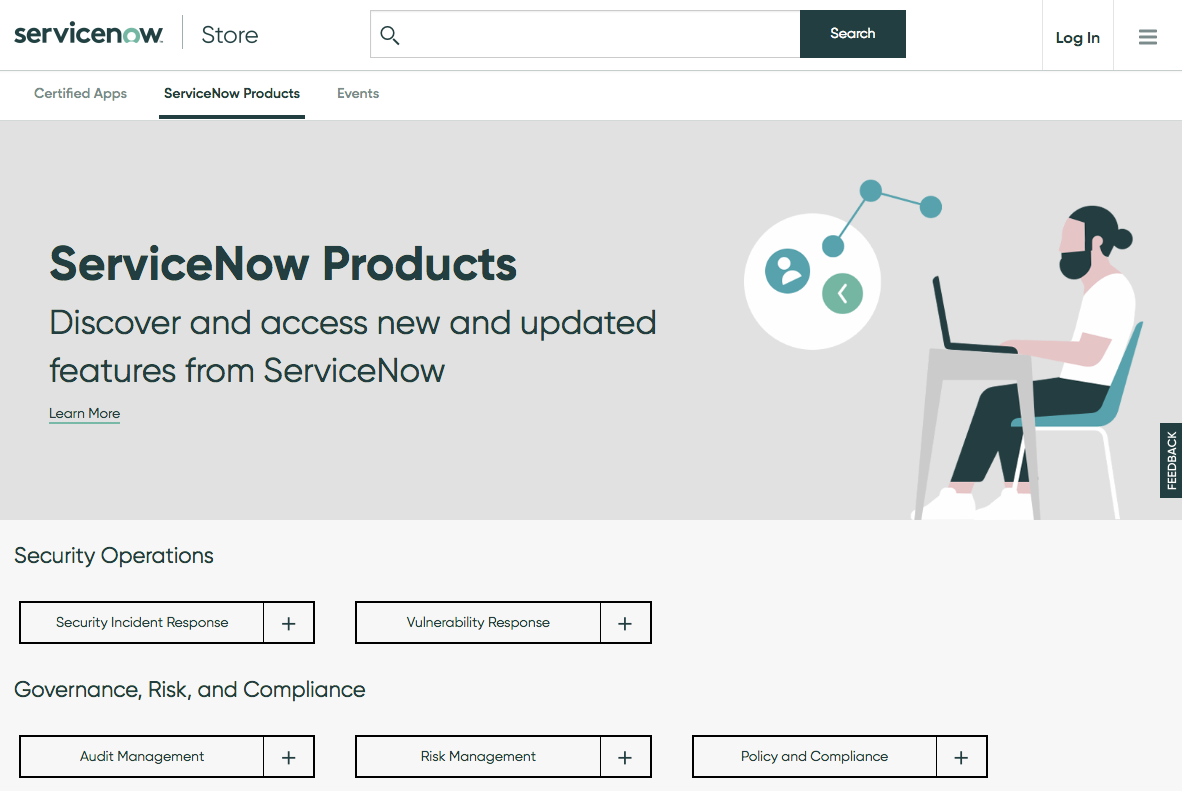This screenshot has height=791, width=1182.
Task: Expand Vulnerability Response with plus icon
Action: (x=625, y=623)
